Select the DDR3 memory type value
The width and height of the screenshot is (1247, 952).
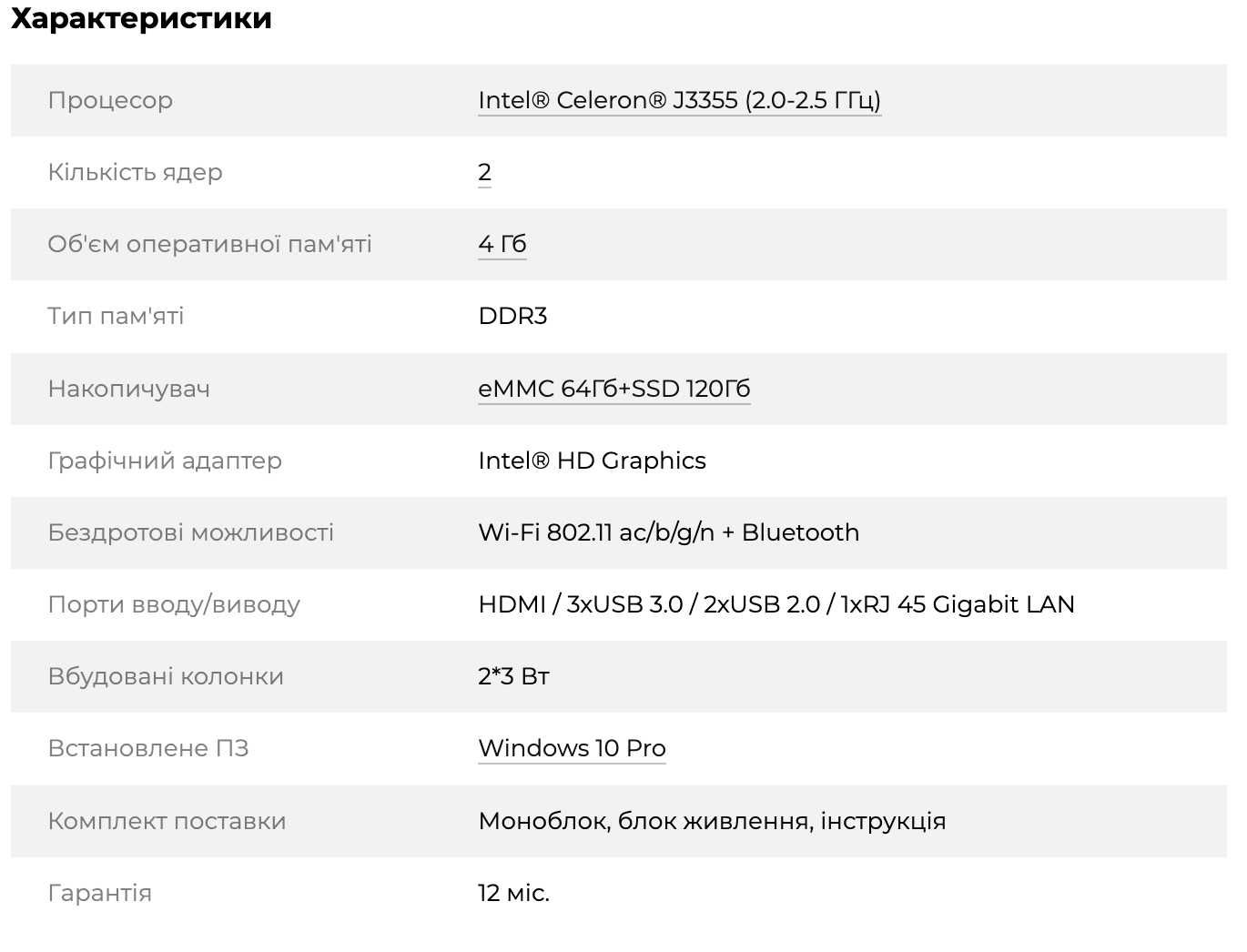coord(512,316)
